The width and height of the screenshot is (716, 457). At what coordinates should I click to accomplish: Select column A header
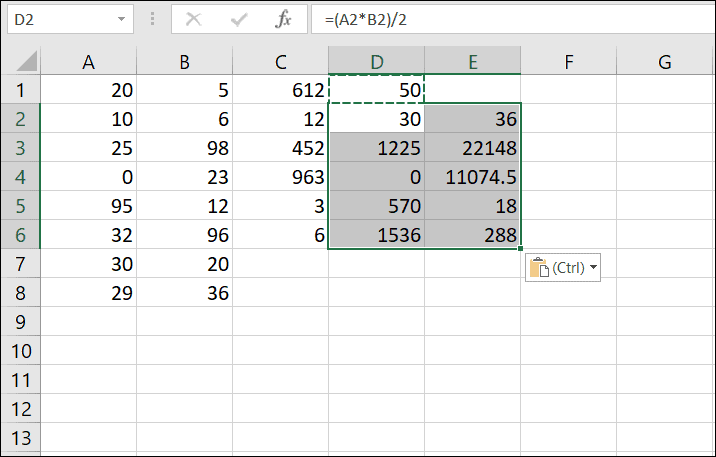tap(89, 61)
